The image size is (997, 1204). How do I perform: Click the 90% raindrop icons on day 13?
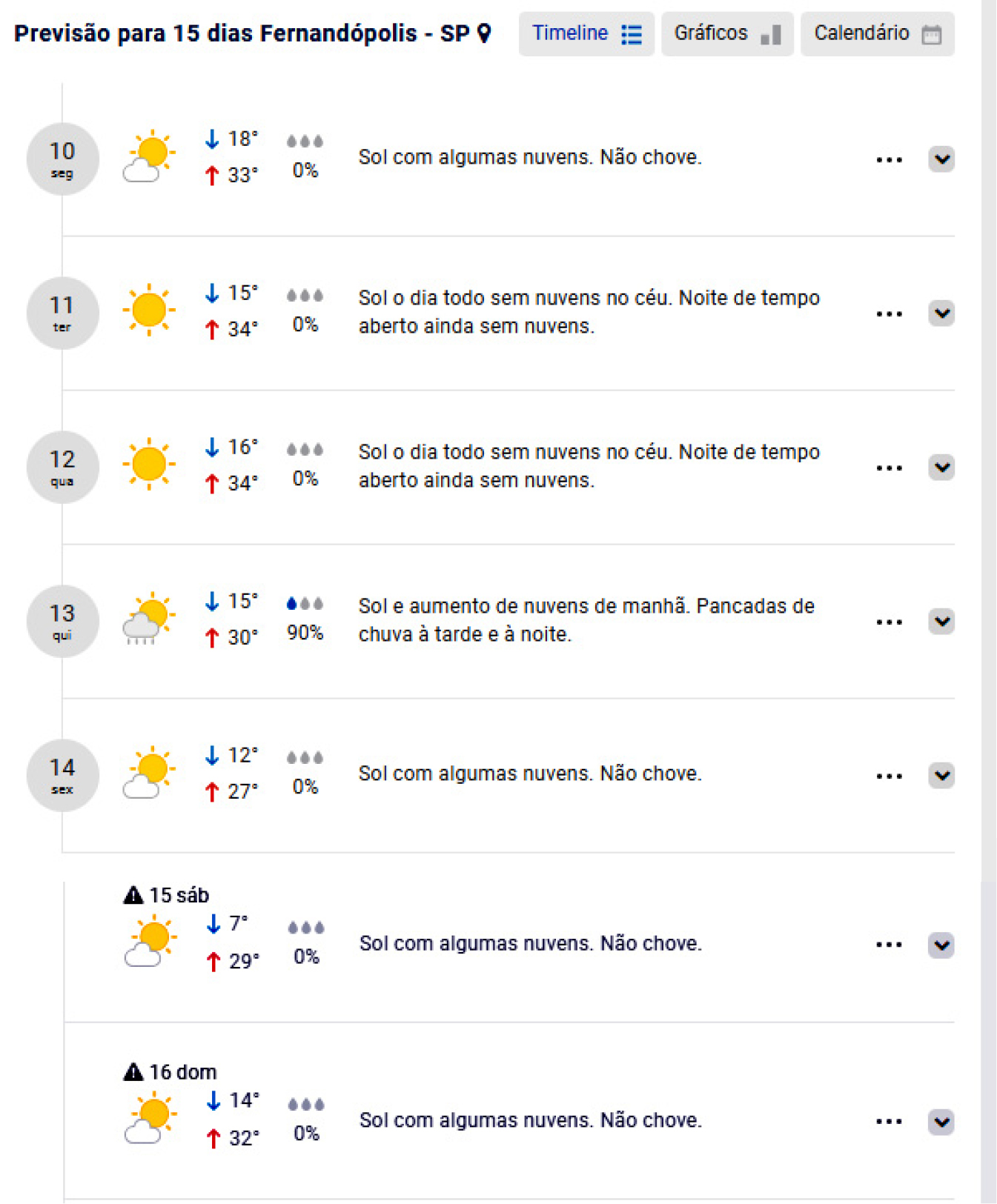coord(305,604)
